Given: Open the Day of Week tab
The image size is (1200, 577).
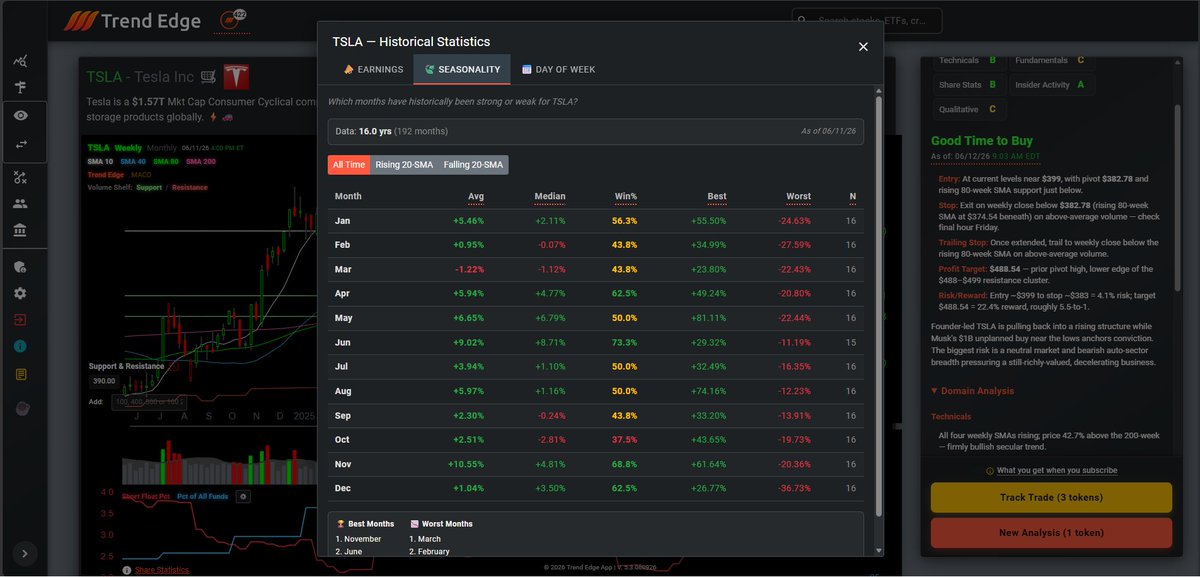Looking at the screenshot, I should [x=559, y=69].
